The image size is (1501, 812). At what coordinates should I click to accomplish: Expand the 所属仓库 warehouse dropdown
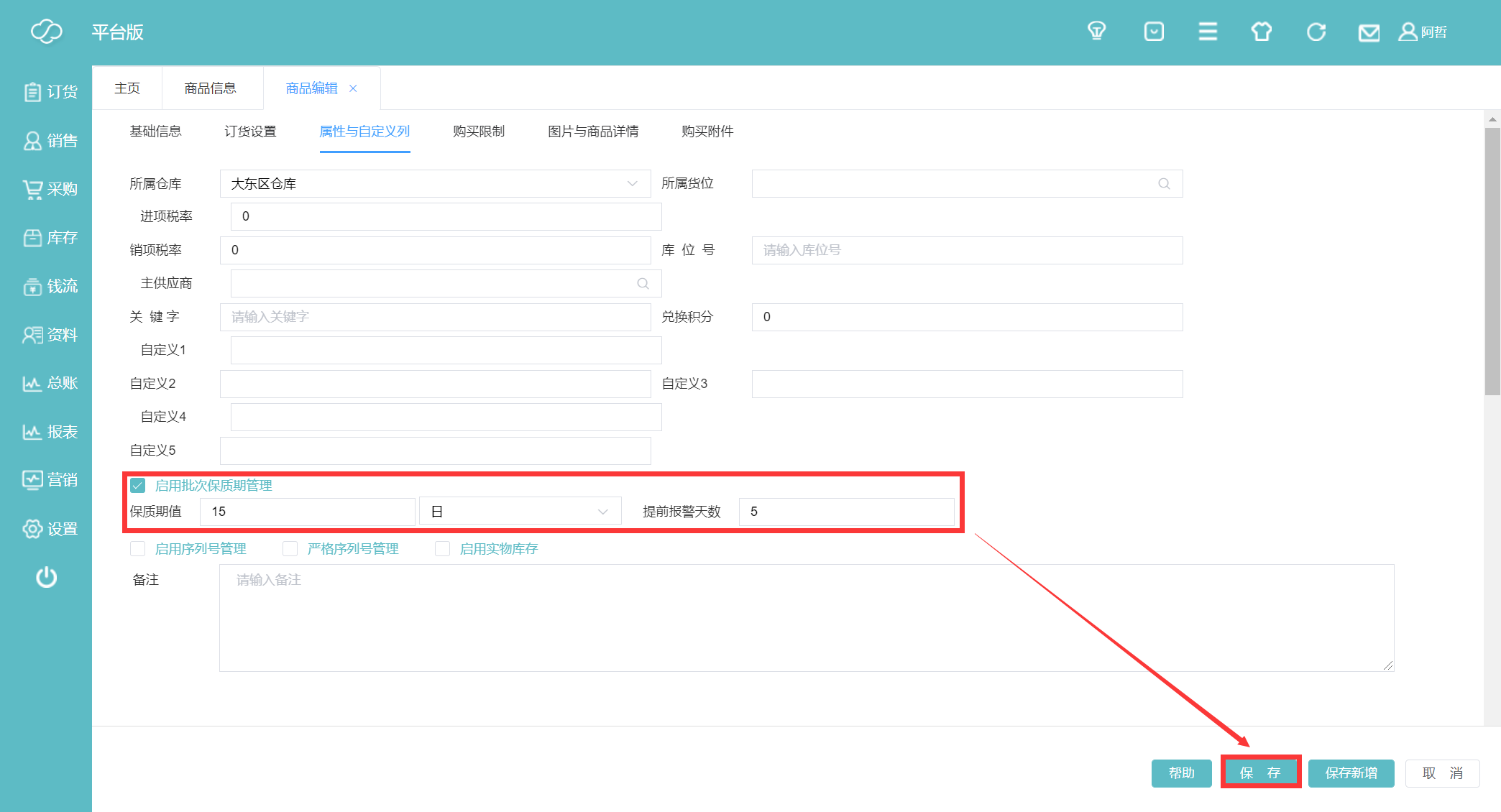[435, 184]
